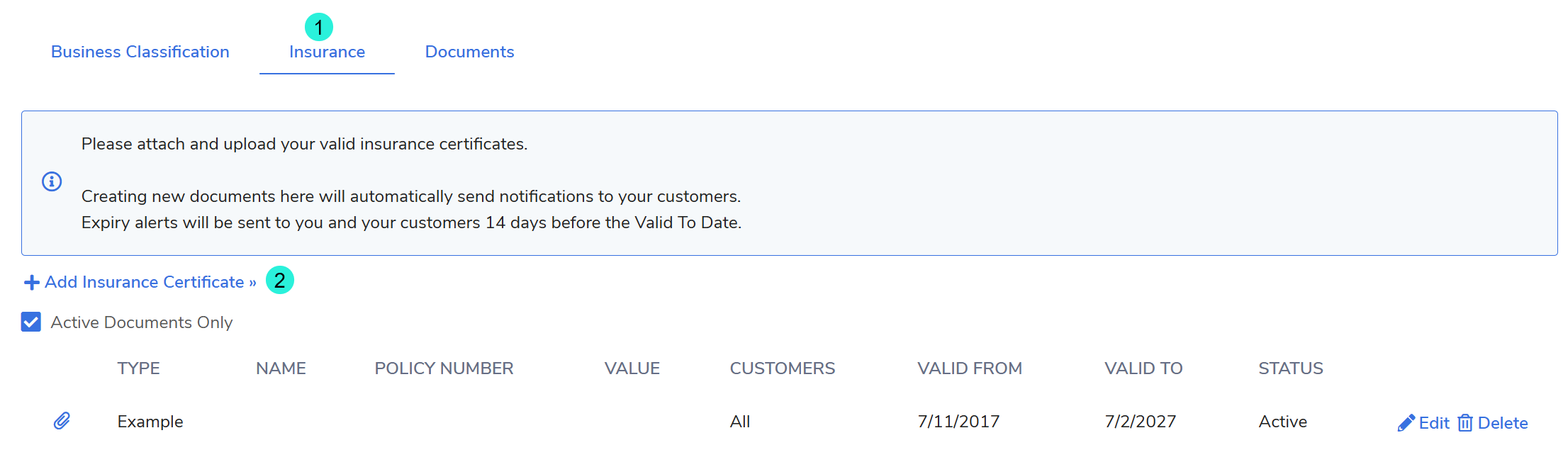The width and height of the screenshot is (1568, 462).
Task: Click the POLICY NUMBER column header
Action: [x=444, y=368]
